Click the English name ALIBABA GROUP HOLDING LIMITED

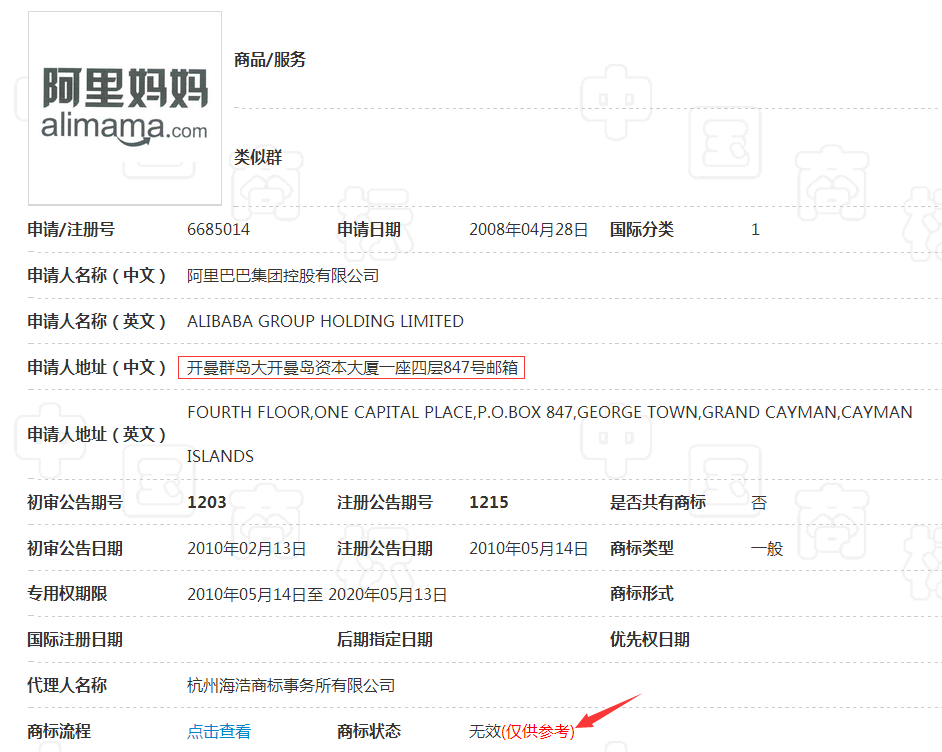(325, 321)
